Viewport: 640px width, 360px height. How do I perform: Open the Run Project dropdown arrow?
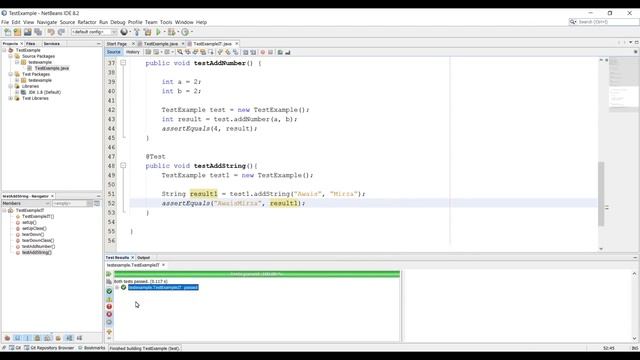click(164, 32)
